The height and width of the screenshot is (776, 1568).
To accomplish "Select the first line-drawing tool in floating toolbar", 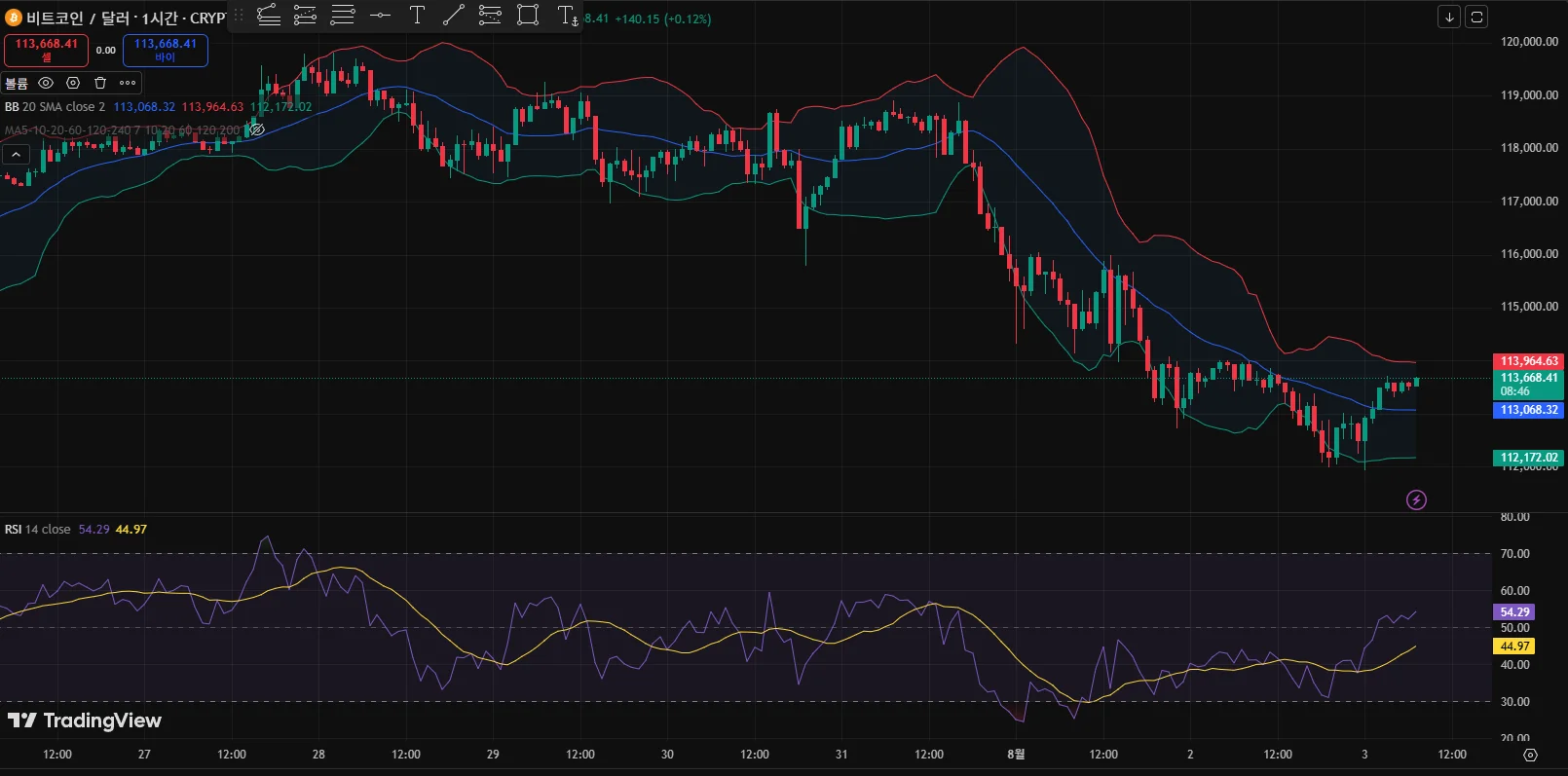I will (x=269, y=16).
